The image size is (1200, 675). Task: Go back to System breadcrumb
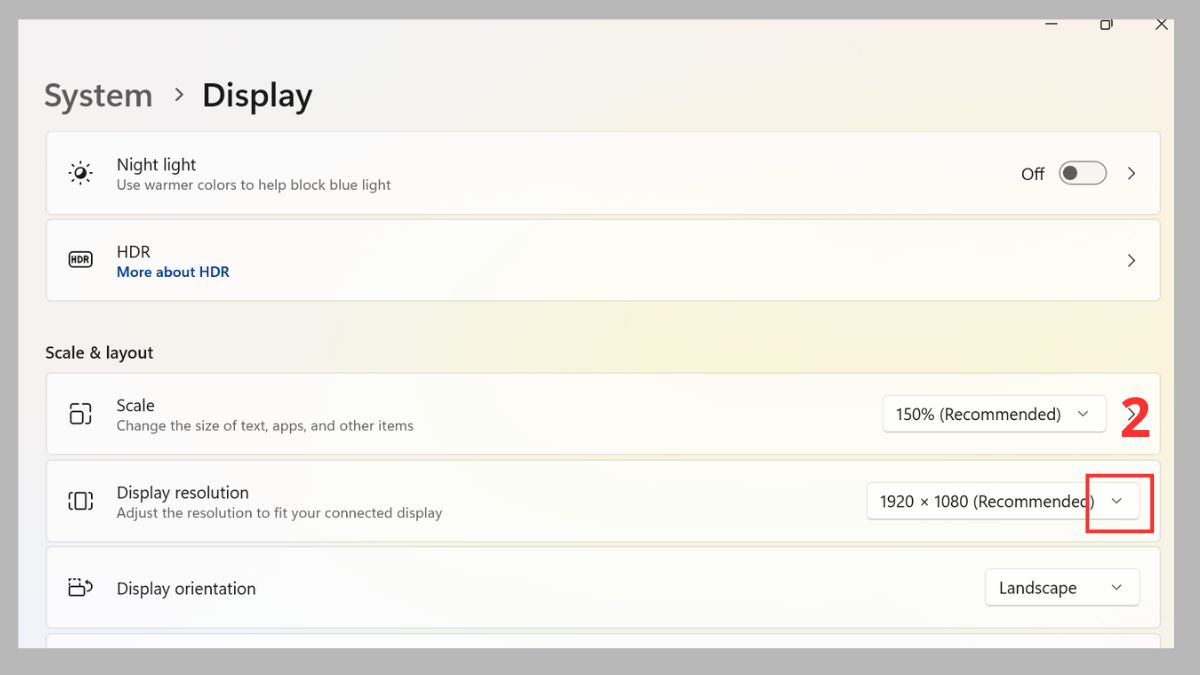point(98,96)
